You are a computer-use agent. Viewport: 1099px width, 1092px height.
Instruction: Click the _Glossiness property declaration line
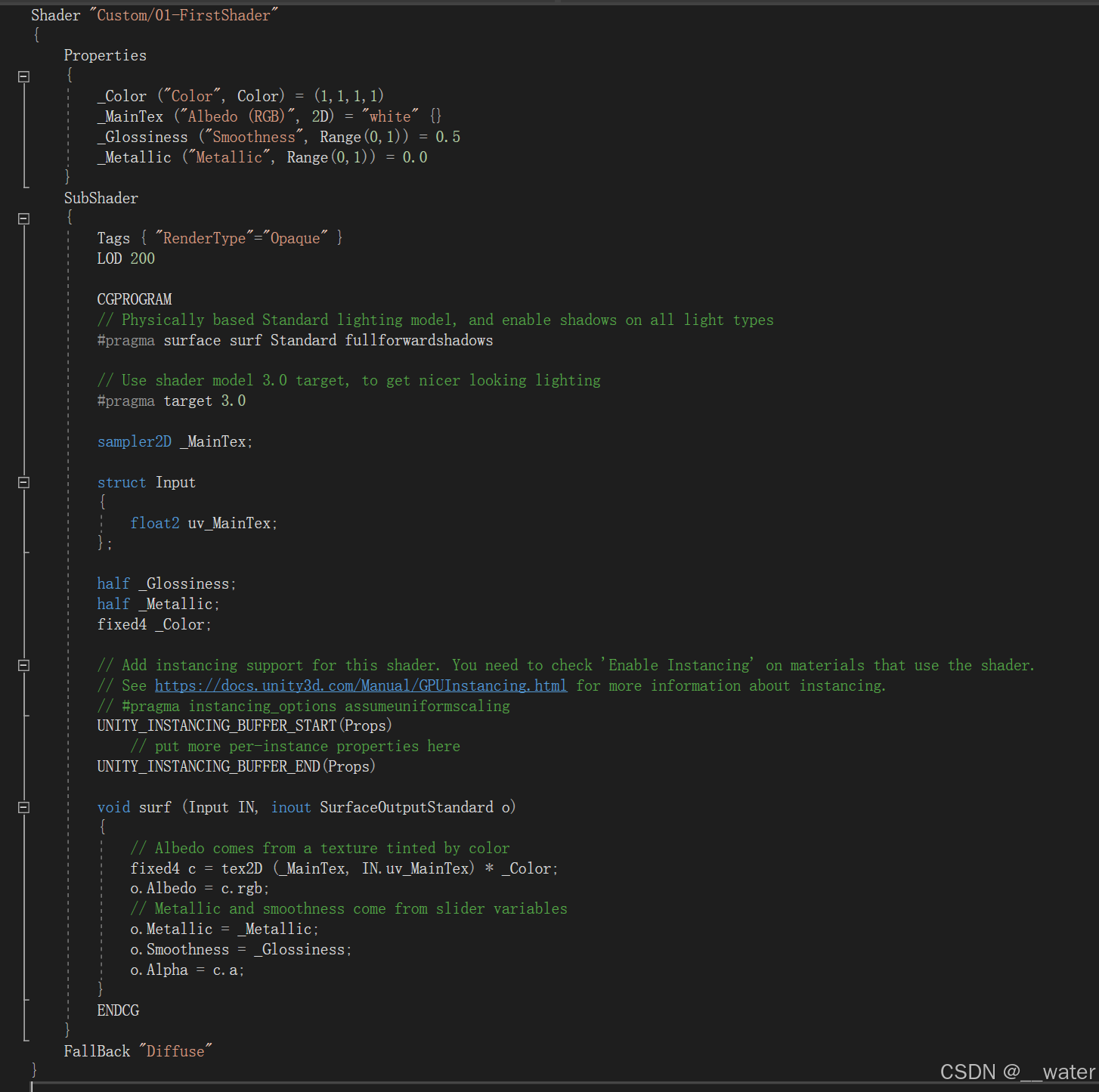(278, 137)
